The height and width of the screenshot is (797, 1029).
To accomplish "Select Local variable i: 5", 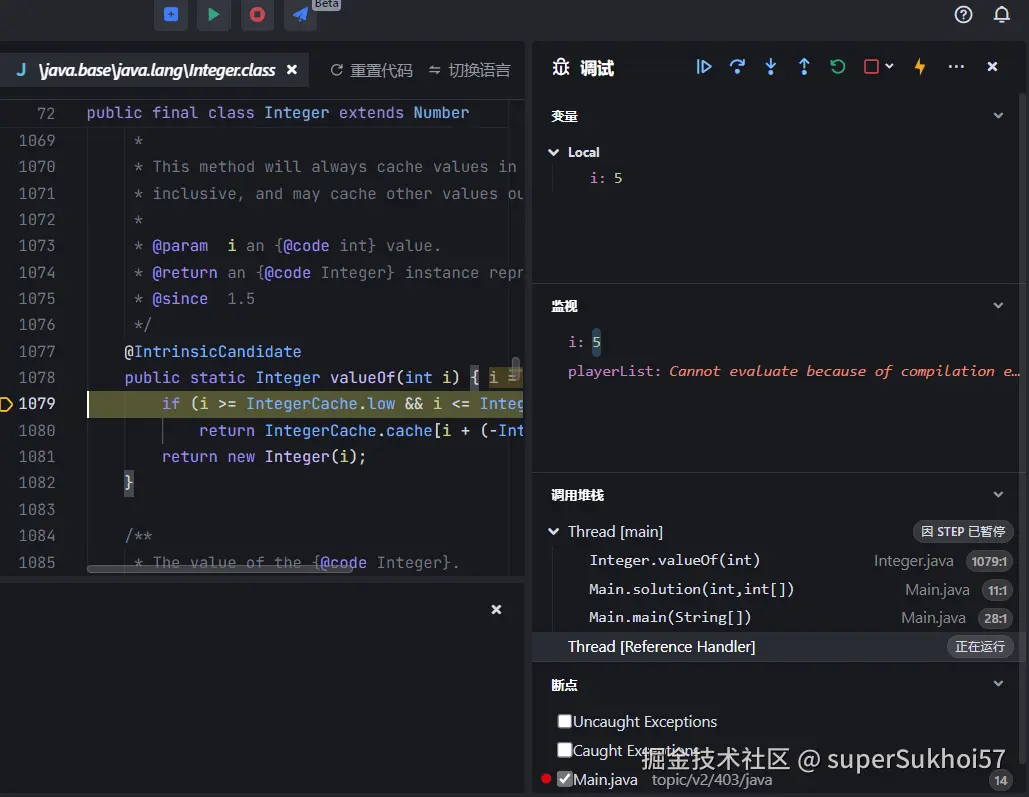I will 606,178.
